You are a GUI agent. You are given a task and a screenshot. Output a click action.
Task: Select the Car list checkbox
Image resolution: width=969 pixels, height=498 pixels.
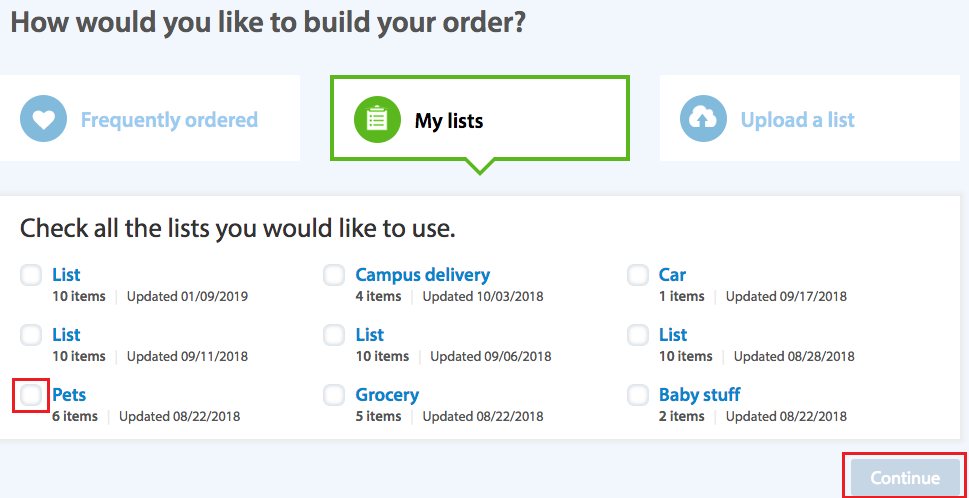pos(638,275)
